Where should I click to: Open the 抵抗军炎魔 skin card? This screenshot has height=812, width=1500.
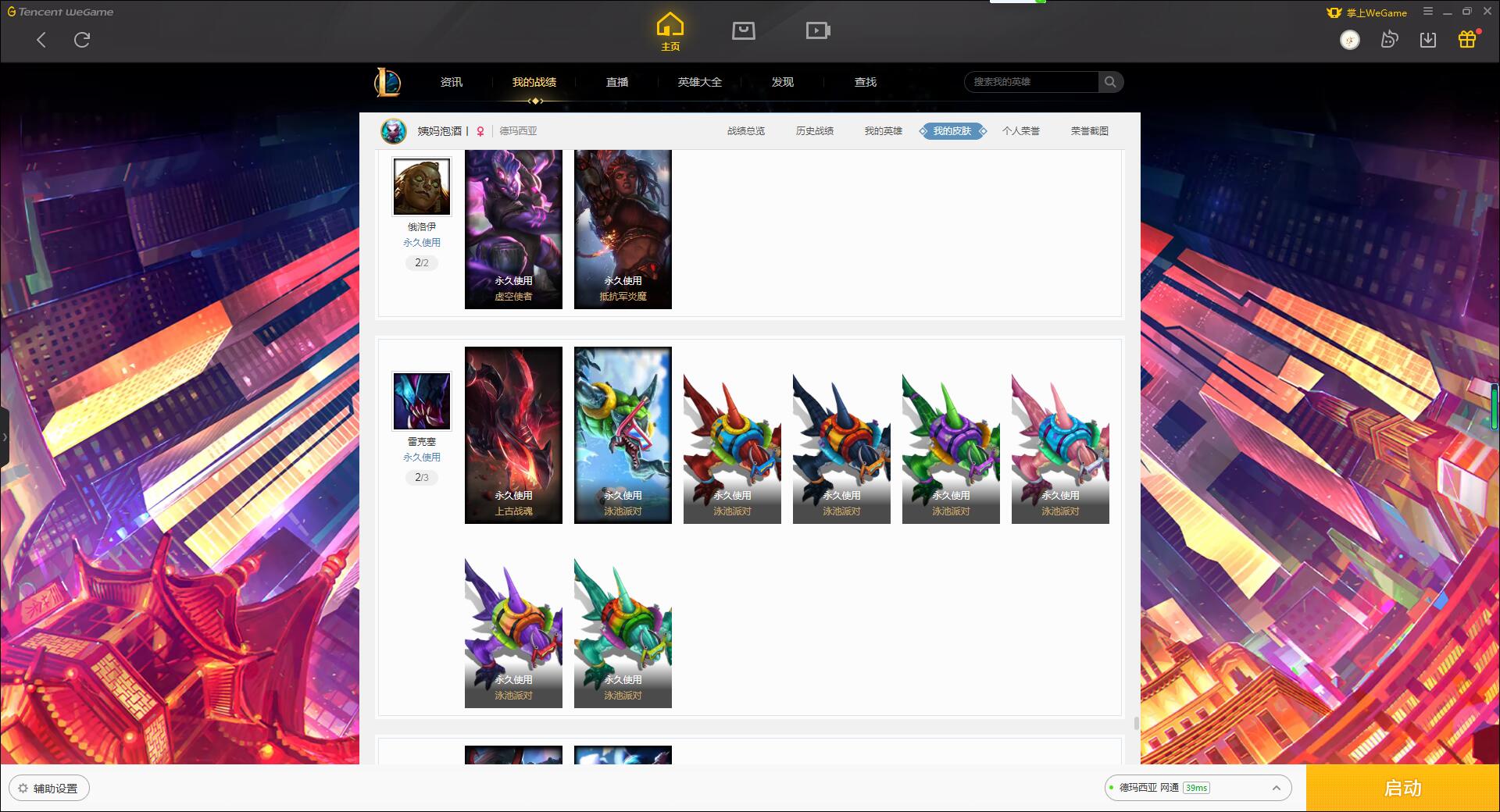623,230
